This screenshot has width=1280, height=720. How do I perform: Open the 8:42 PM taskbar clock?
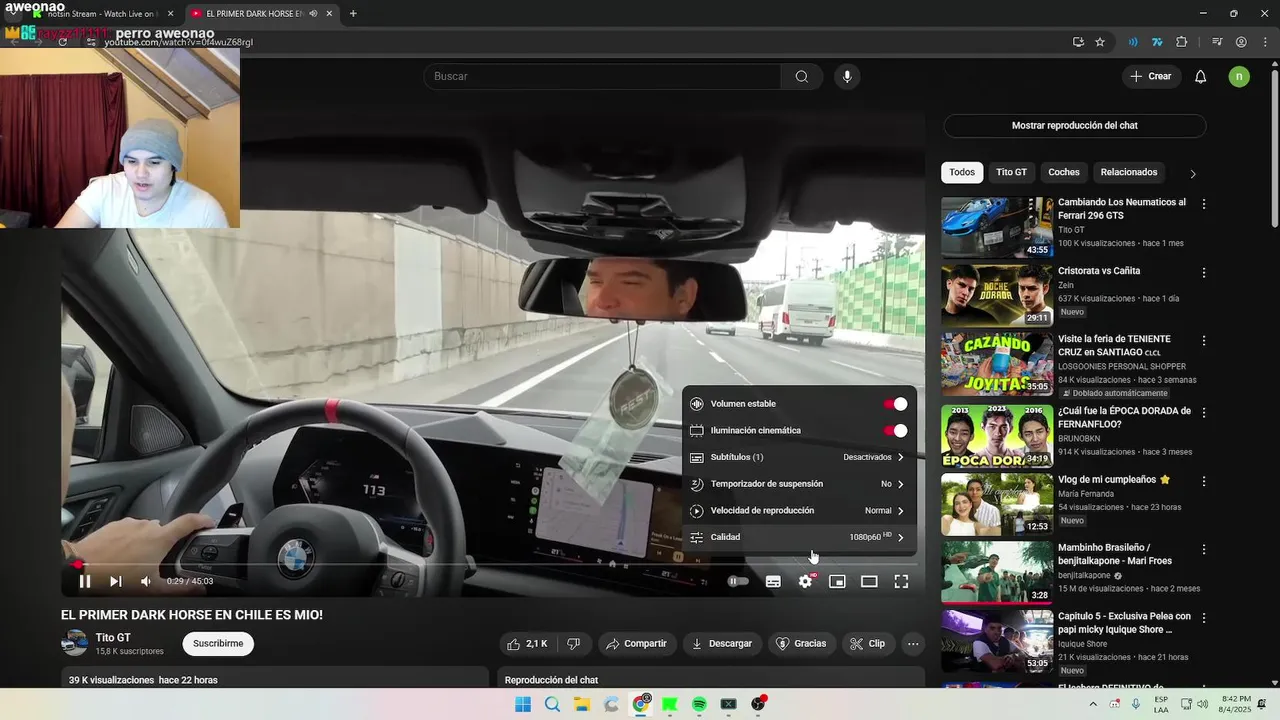coord(1236,704)
